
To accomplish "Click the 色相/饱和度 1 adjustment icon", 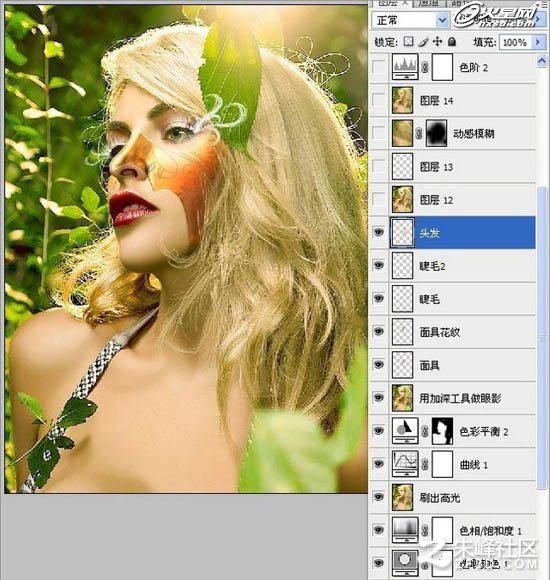I will coord(405,530).
